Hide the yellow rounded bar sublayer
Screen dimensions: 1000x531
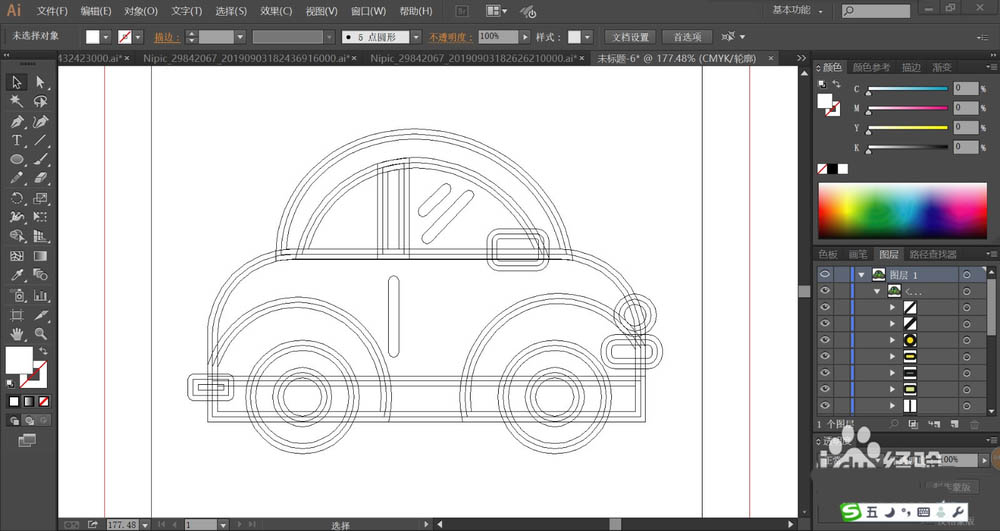pyautogui.click(x=825, y=356)
